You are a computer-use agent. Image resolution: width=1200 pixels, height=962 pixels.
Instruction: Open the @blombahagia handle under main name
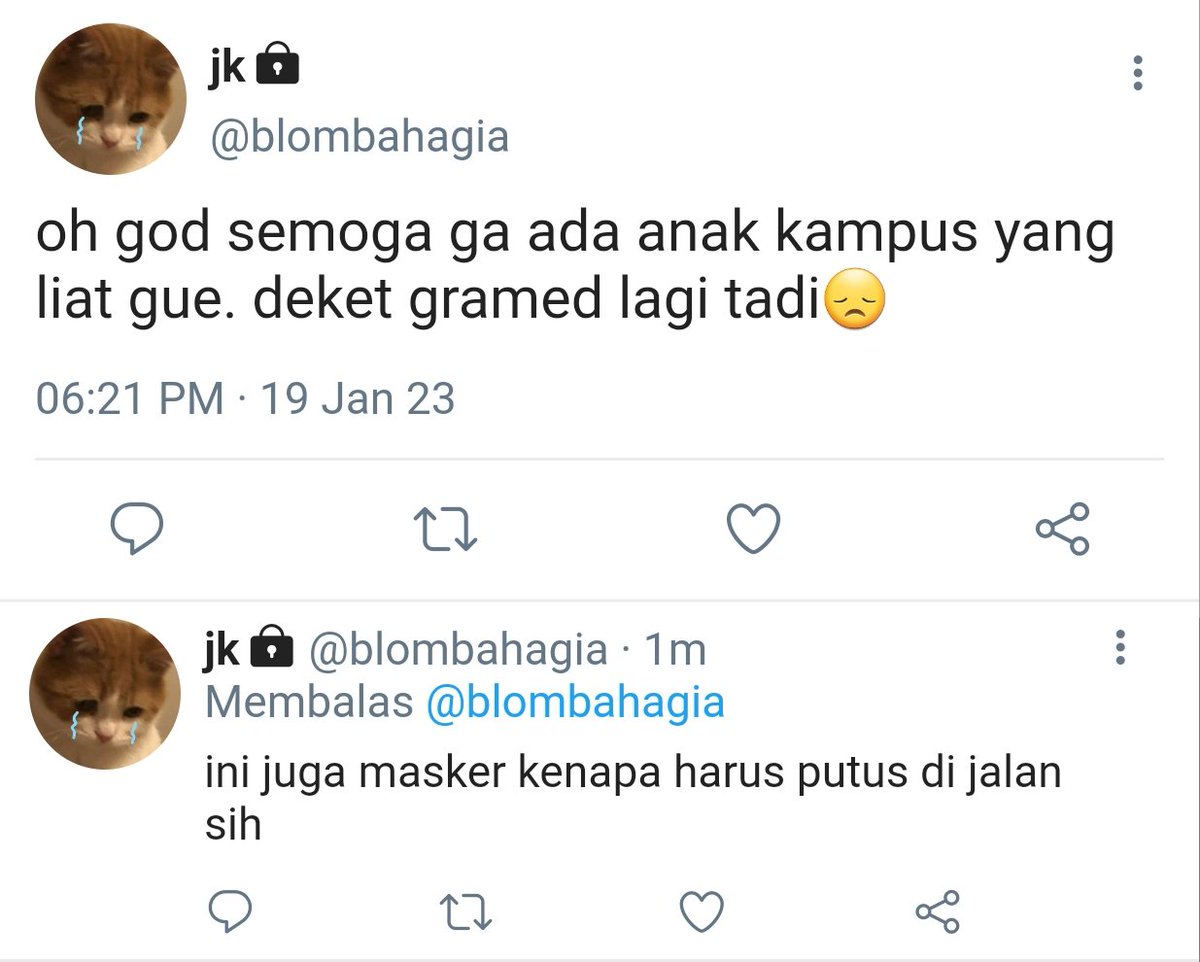358,136
